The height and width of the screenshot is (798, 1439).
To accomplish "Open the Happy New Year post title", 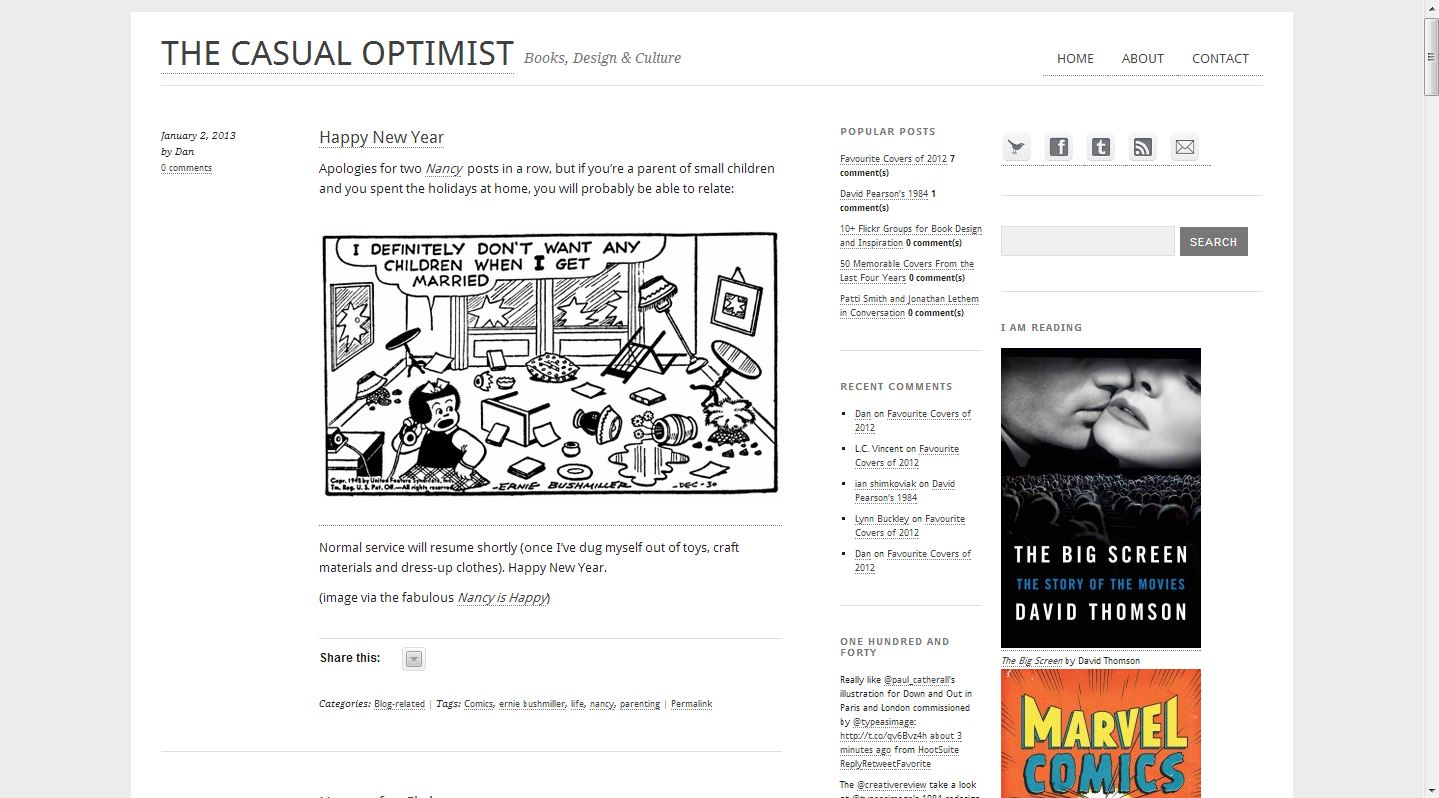I will 381,137.
